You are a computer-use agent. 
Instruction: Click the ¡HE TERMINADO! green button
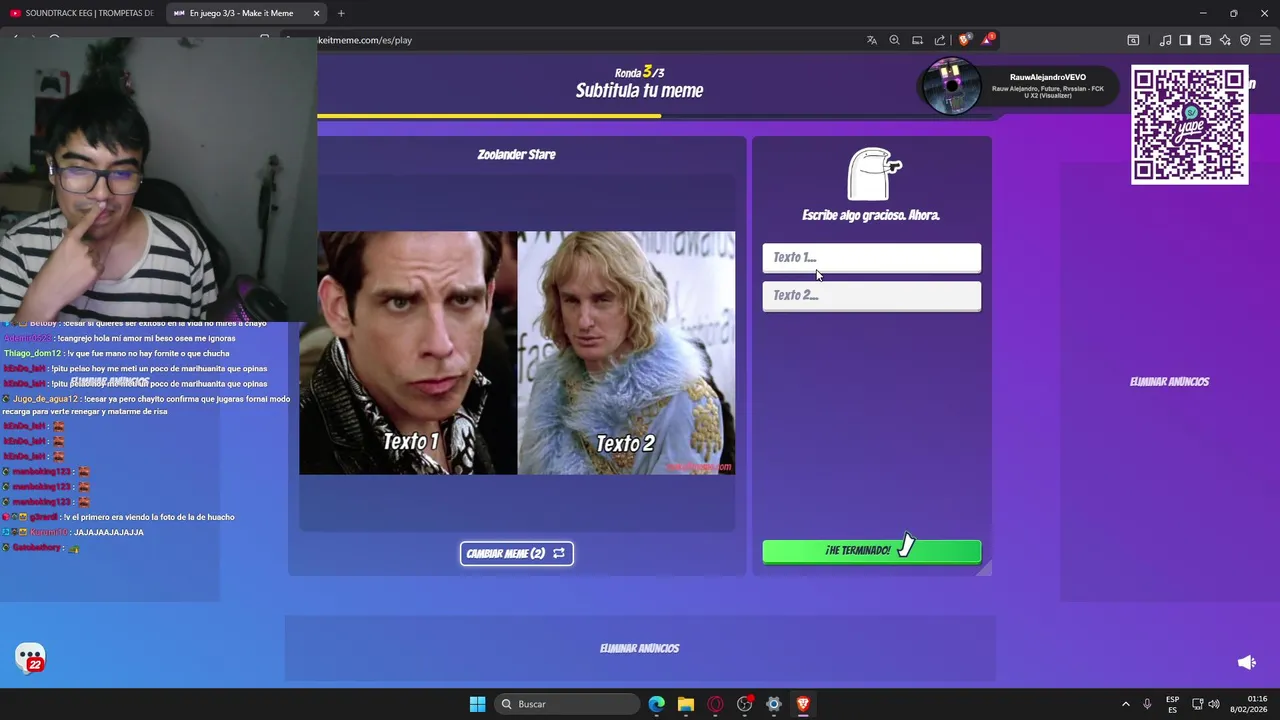tap(872, 551)
